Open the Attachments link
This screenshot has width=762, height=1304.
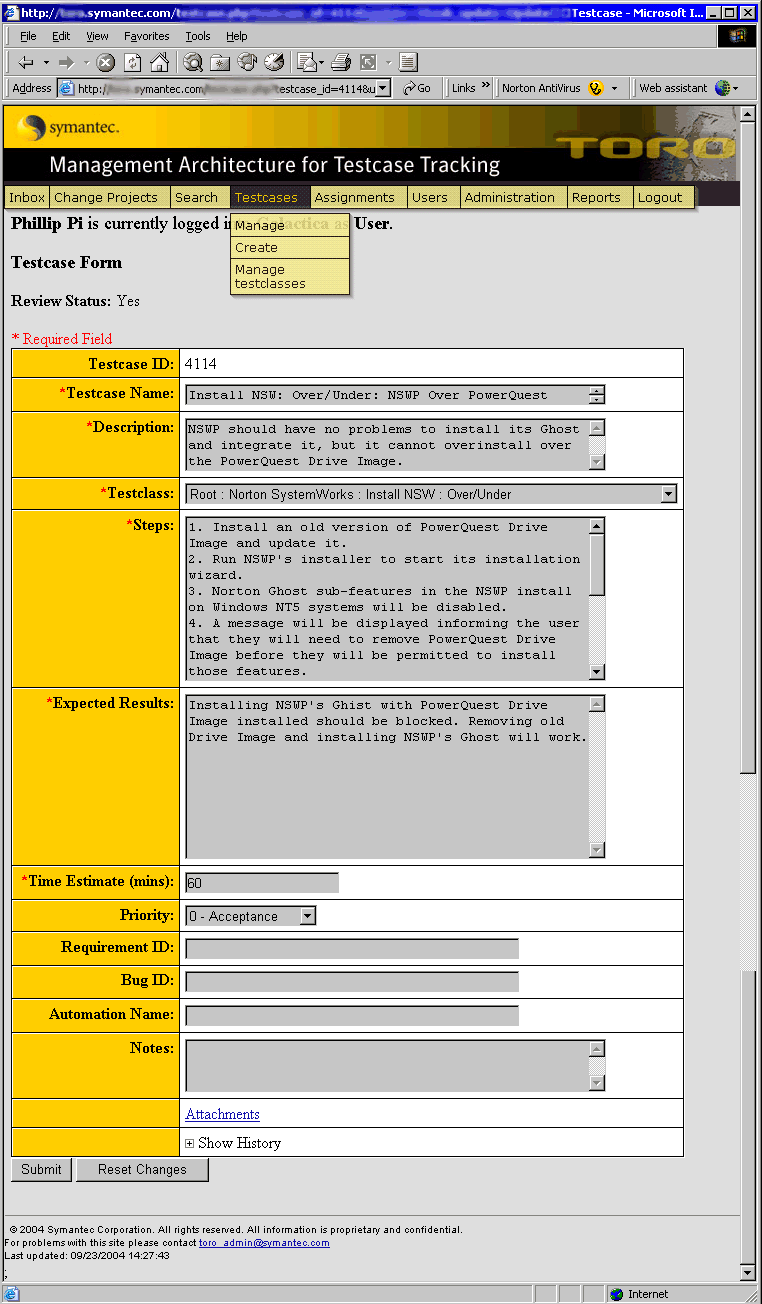click(222, 1114)
